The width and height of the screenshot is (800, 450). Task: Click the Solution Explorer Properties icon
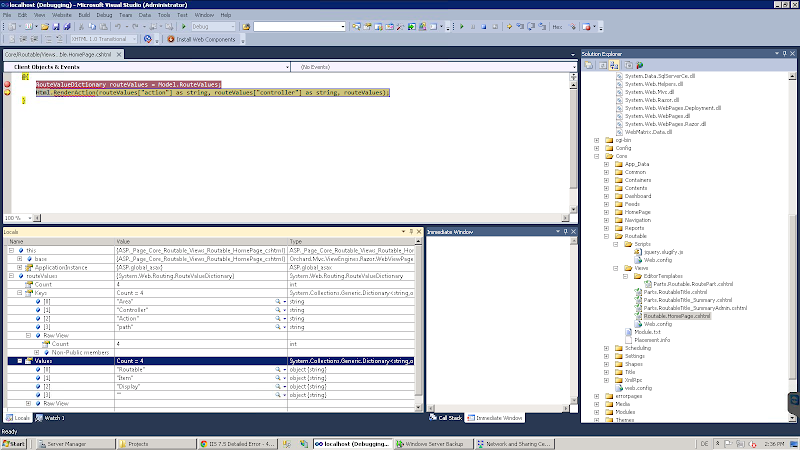[589, 65]
